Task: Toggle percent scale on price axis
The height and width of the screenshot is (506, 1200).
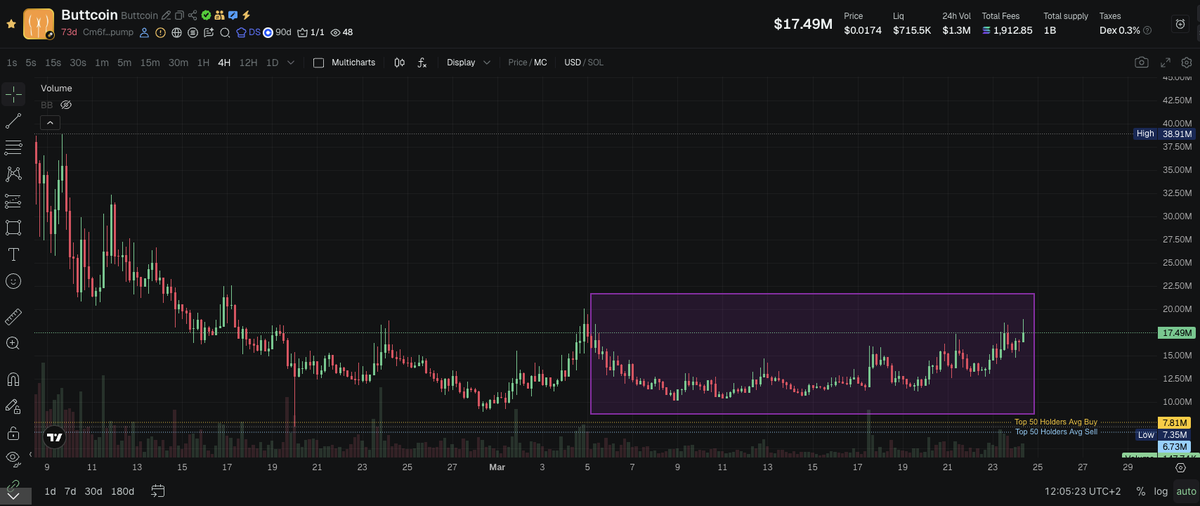Action: point(1140,491)
